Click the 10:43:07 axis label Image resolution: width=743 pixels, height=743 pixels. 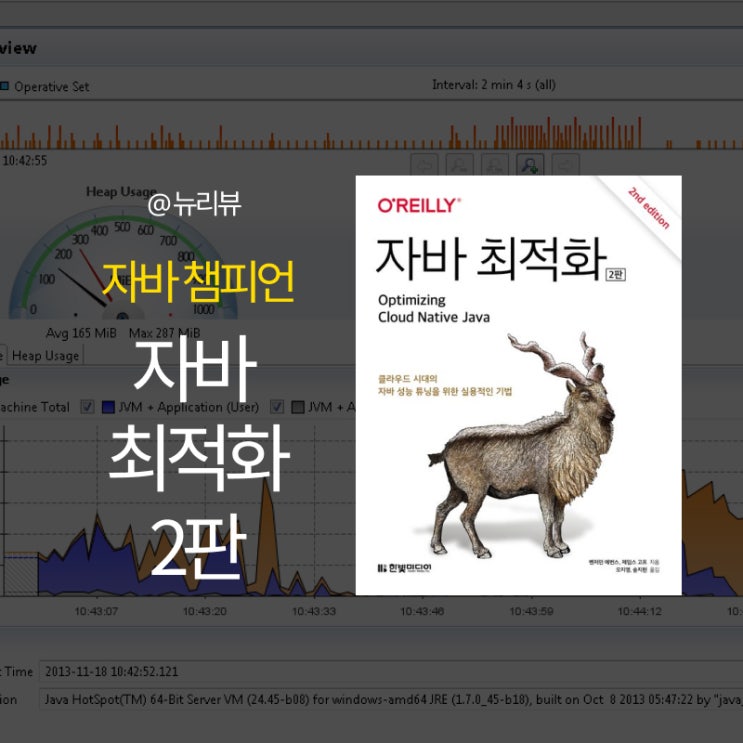[96, 611]
